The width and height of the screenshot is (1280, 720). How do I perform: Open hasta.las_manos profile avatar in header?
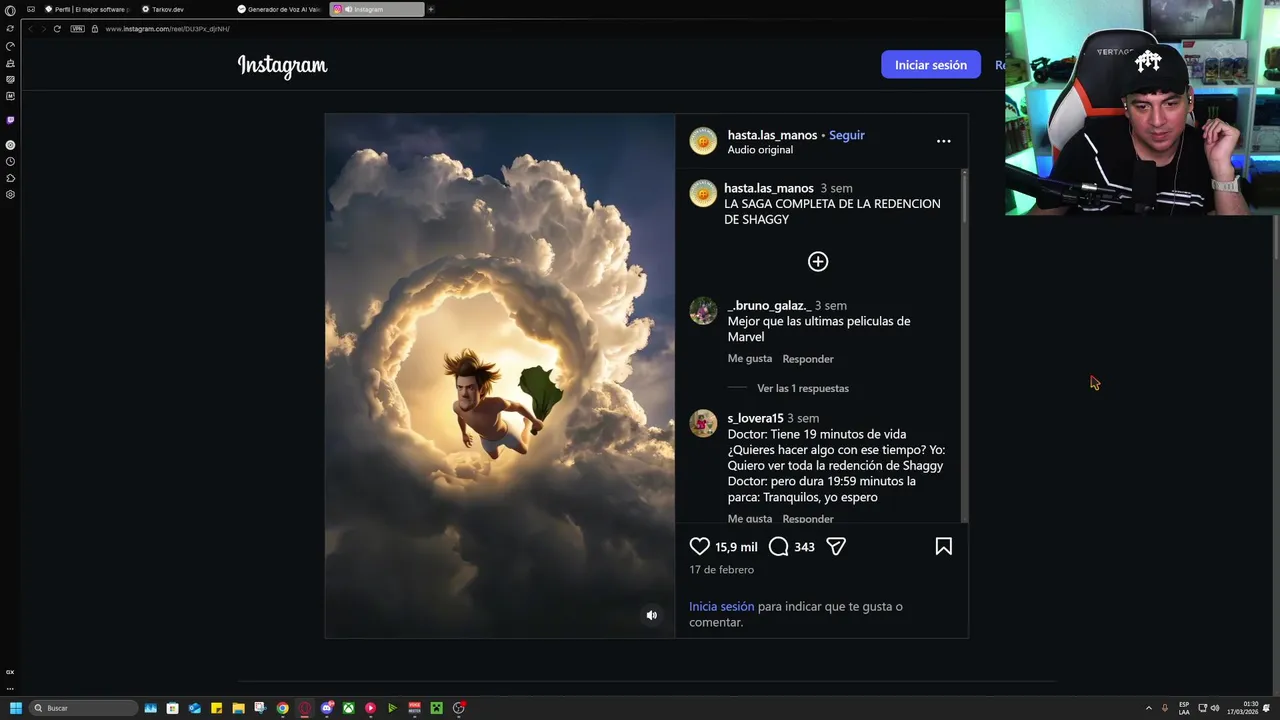click(703, 141)
